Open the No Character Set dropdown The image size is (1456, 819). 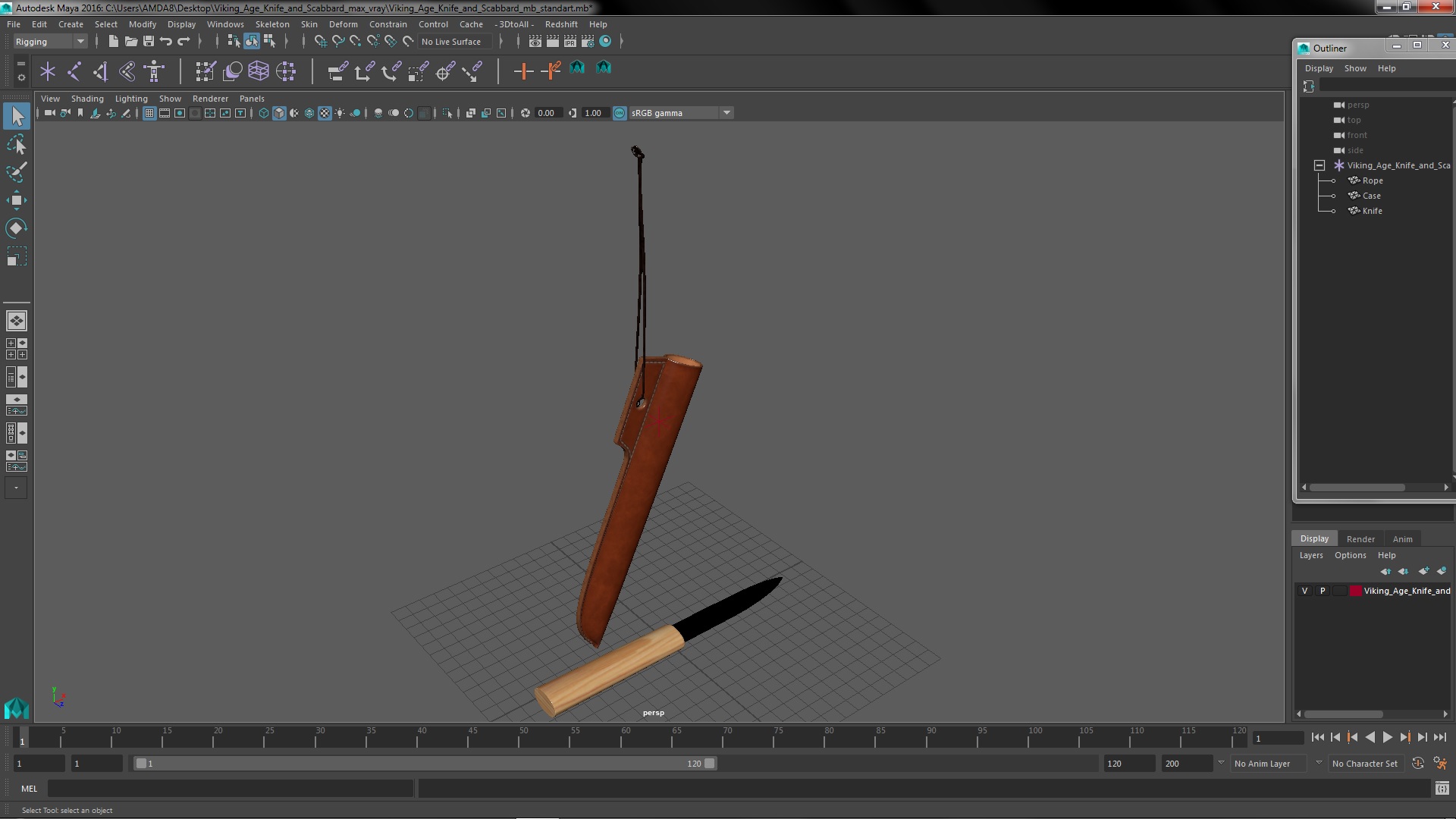pyautogui.click(x=1365, y=764)
